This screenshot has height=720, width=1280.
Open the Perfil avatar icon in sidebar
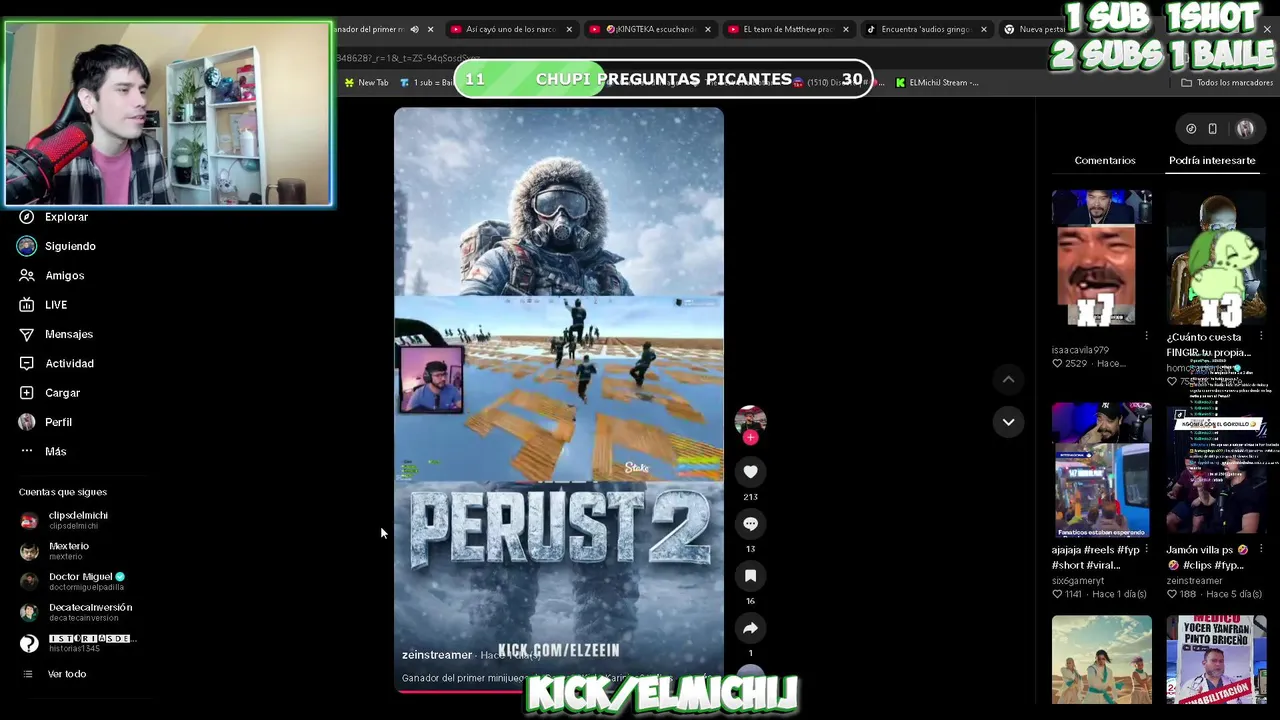coord(27,422)
